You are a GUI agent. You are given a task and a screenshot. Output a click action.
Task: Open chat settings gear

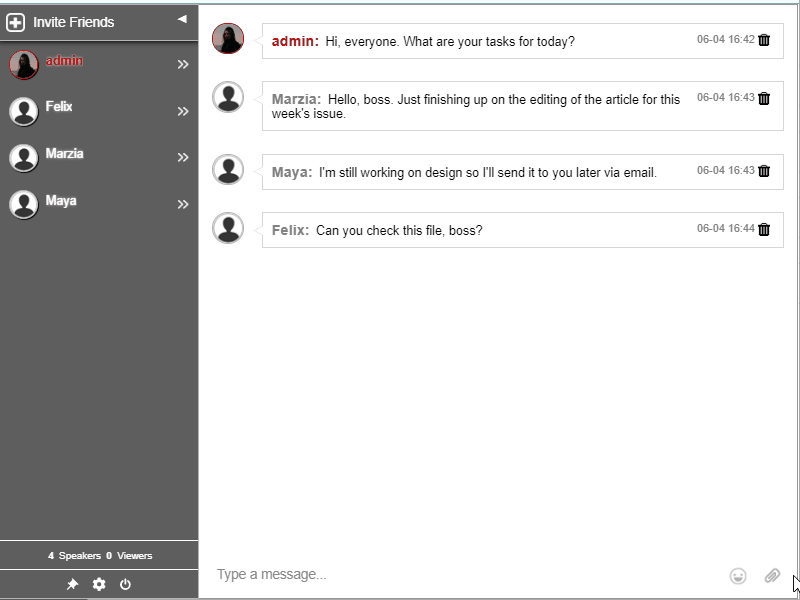click(x=99, y=585)
